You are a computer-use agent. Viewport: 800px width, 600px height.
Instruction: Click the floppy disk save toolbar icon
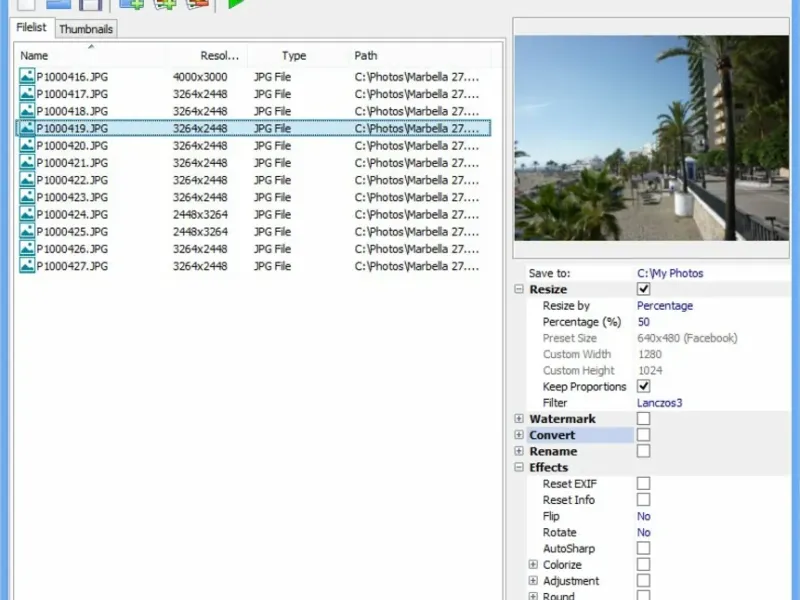[x=91, y=5]
